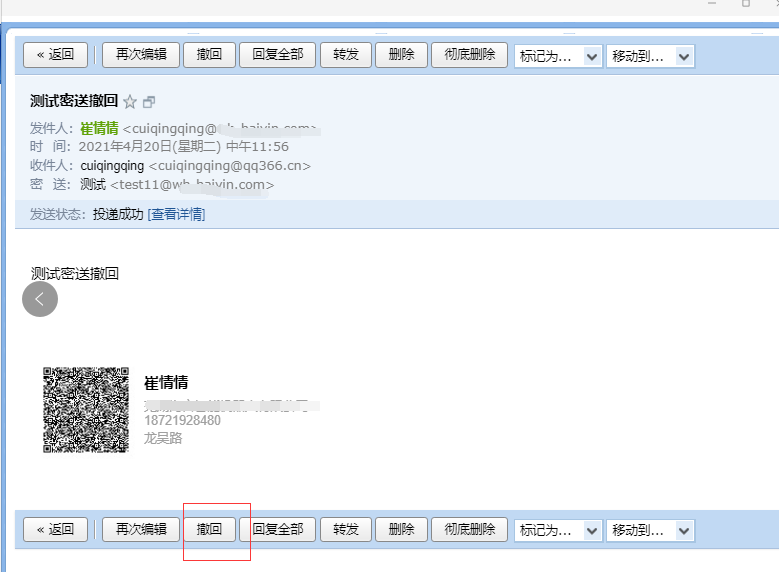Click the top 彻底删除 button
Viewport: 779px width, 572px height.
pos(470,55)
